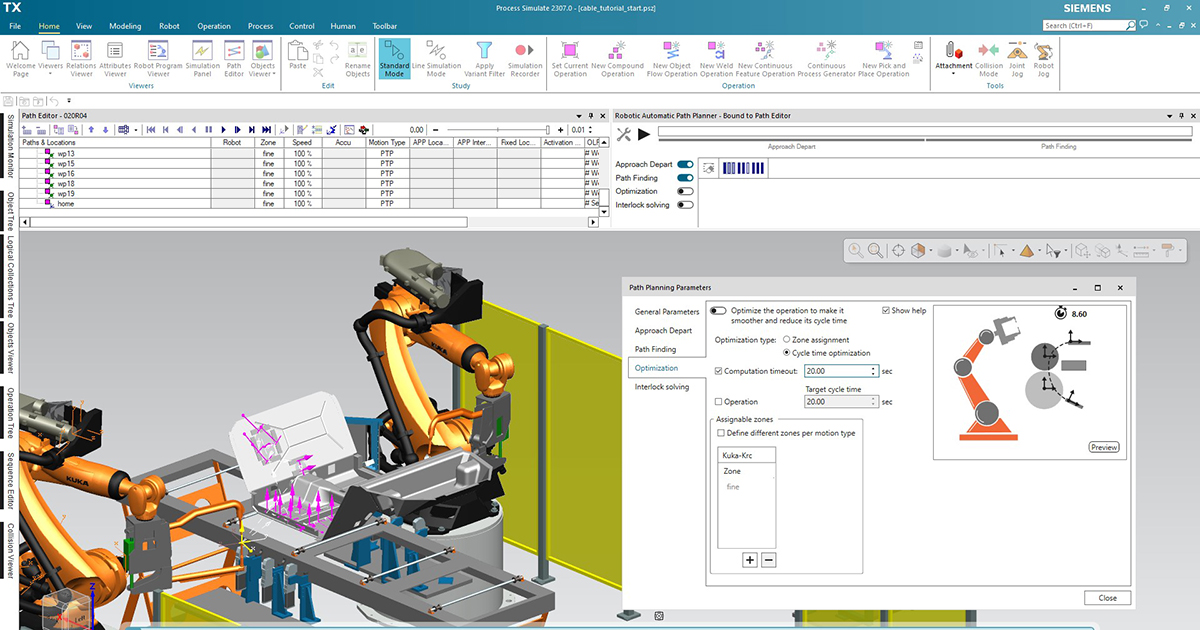The image size is (1200, 630).
Task: Check Define different zones per motion type
Action: pyautogui.click(x=720, y=432)
